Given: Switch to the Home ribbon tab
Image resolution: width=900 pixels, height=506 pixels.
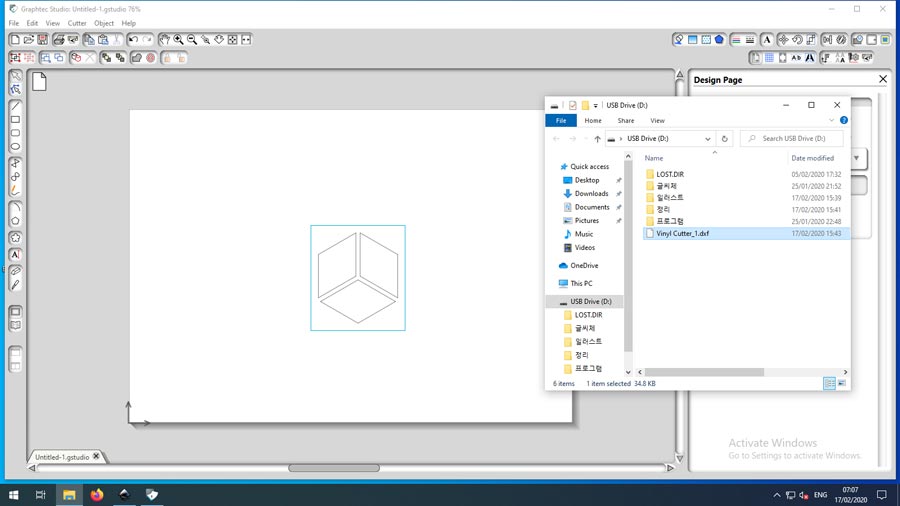Looking at the screenshot, I should (x=593, y=120).
